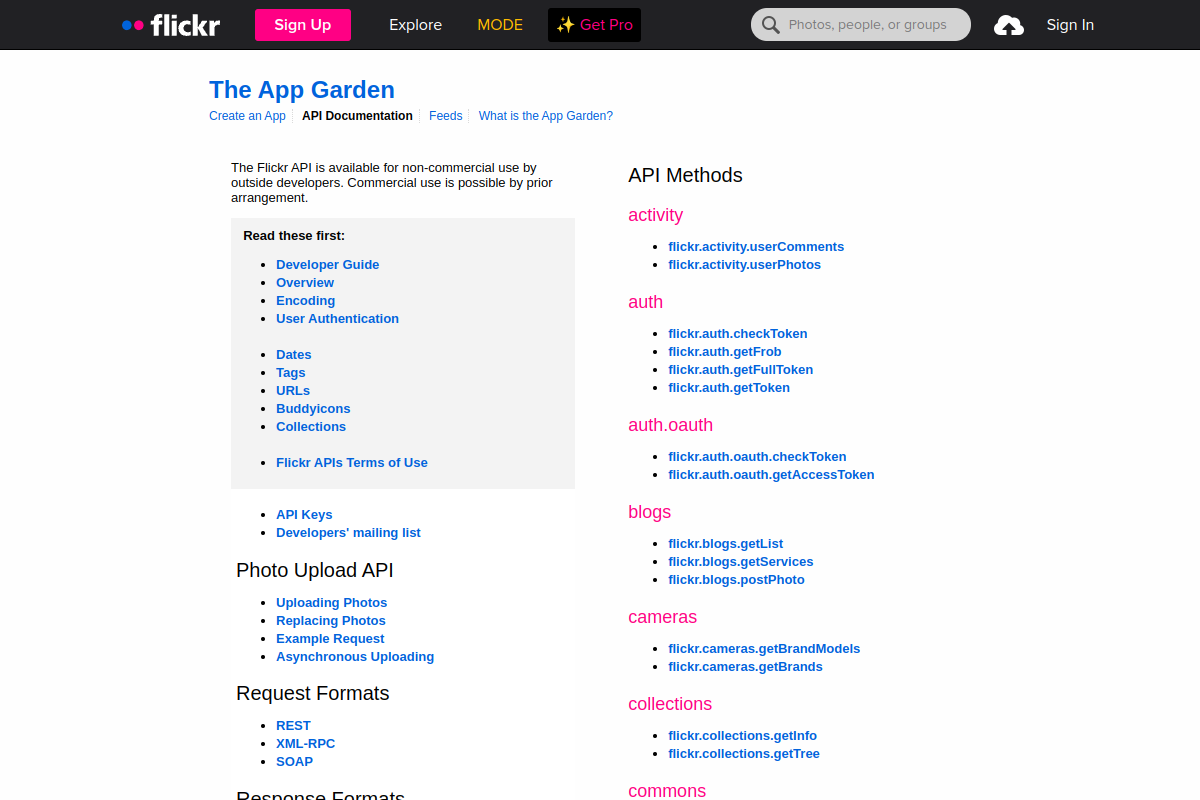Image resolution: width=1200 pixels, height=800 pixels.
Task: Click the Get Pro button
Action: click(x=594, y=25)
